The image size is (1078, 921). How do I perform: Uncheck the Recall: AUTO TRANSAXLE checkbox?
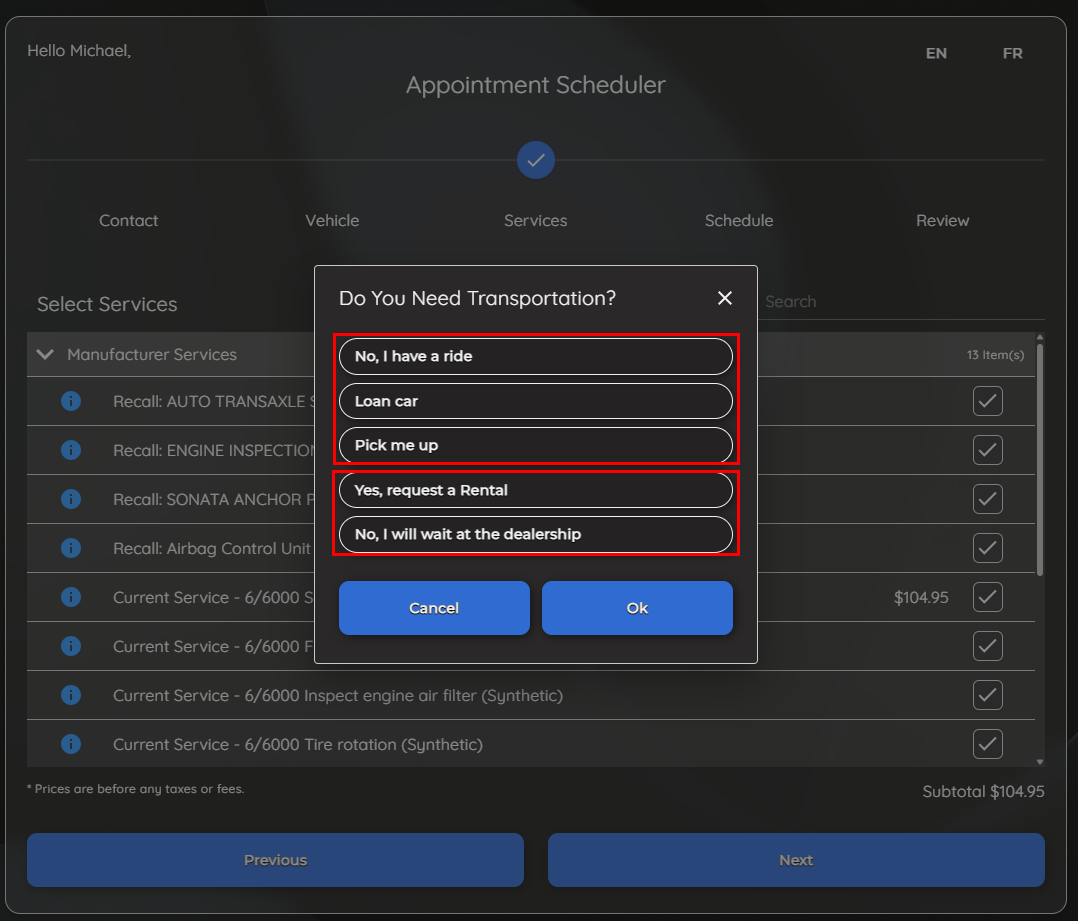click(987, 401)
